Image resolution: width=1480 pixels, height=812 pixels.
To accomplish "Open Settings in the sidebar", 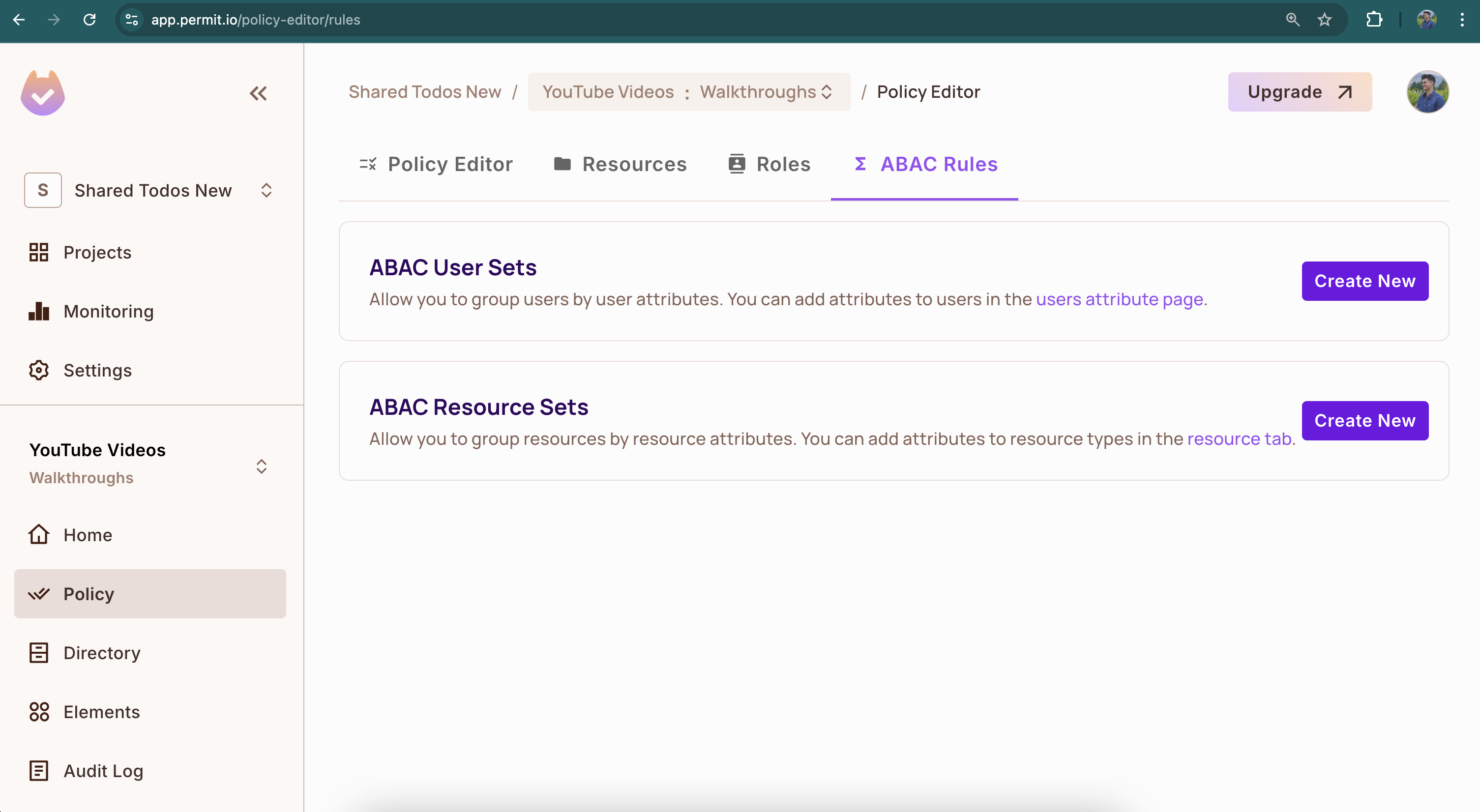I will 150,371.
